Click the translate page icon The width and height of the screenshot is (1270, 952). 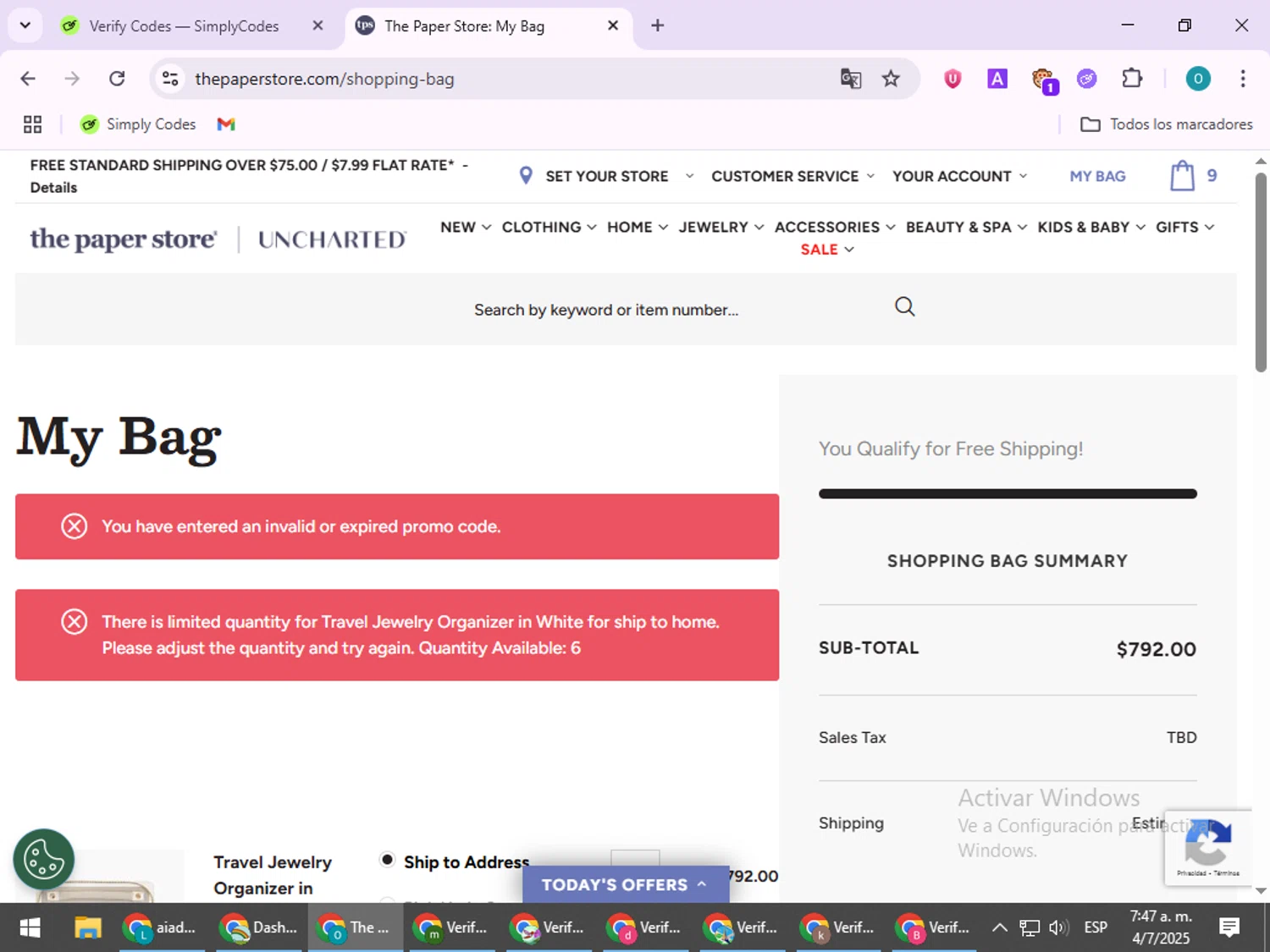[x=850, y=79]
